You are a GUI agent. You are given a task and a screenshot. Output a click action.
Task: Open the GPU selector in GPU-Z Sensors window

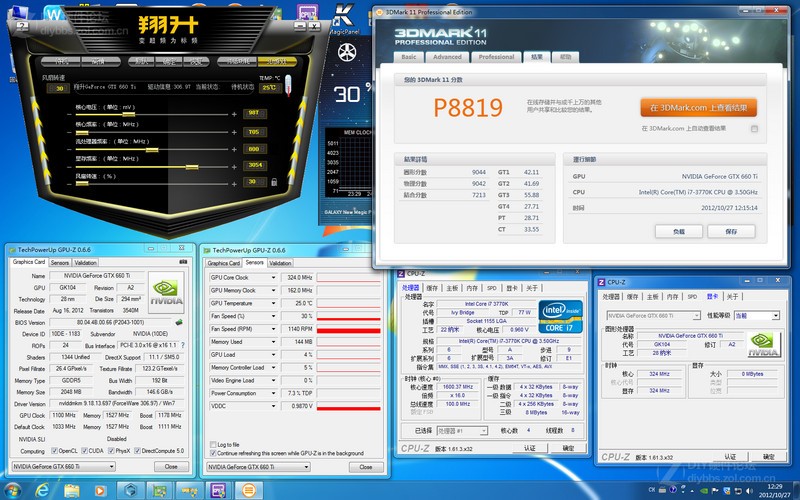pos(258,467)
